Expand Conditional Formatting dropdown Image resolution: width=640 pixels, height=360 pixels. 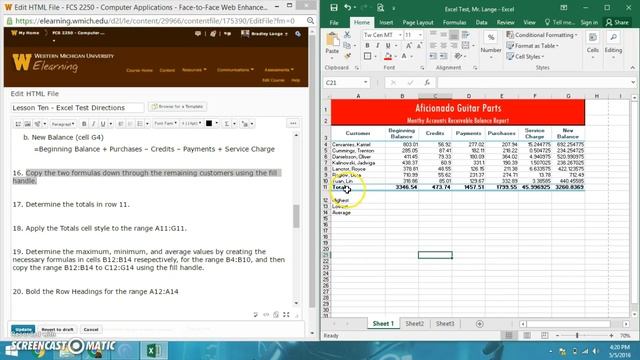(542, 35)
